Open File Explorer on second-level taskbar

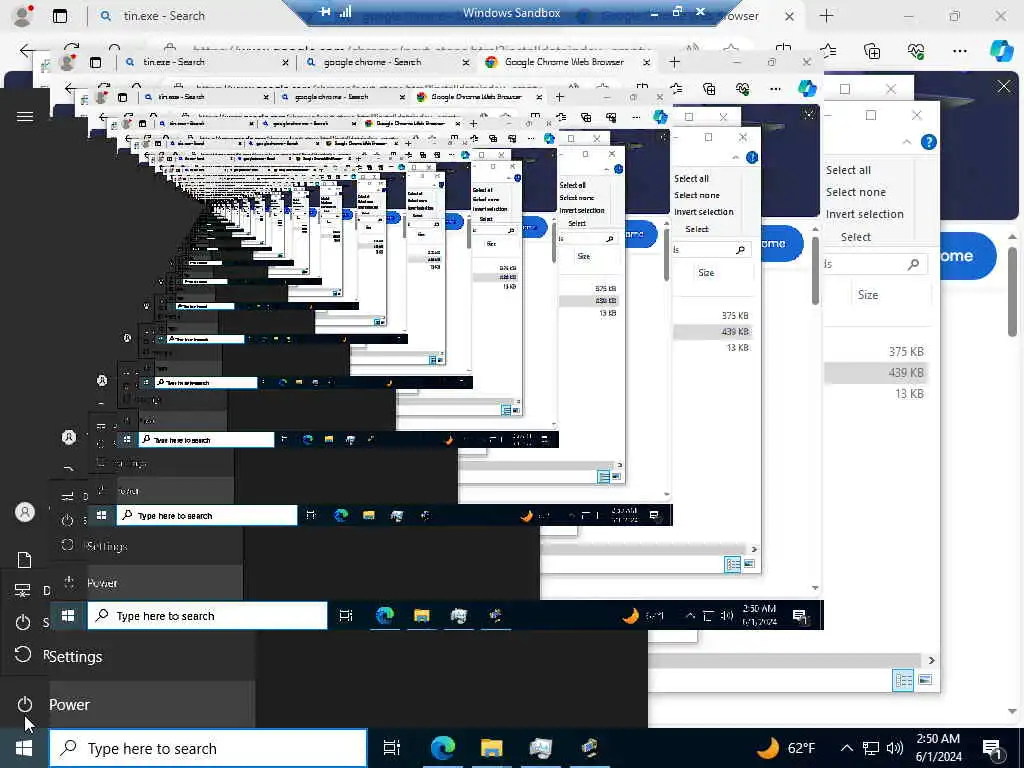click(422, 615)
